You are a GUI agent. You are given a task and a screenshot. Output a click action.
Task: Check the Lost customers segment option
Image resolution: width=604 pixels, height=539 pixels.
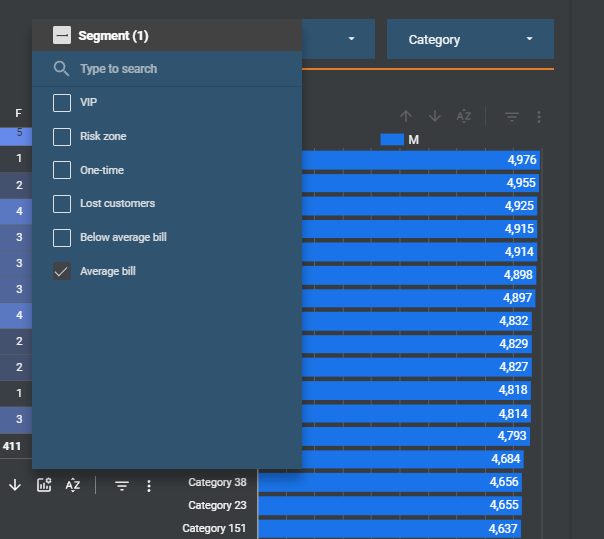(x=62, y=204)
